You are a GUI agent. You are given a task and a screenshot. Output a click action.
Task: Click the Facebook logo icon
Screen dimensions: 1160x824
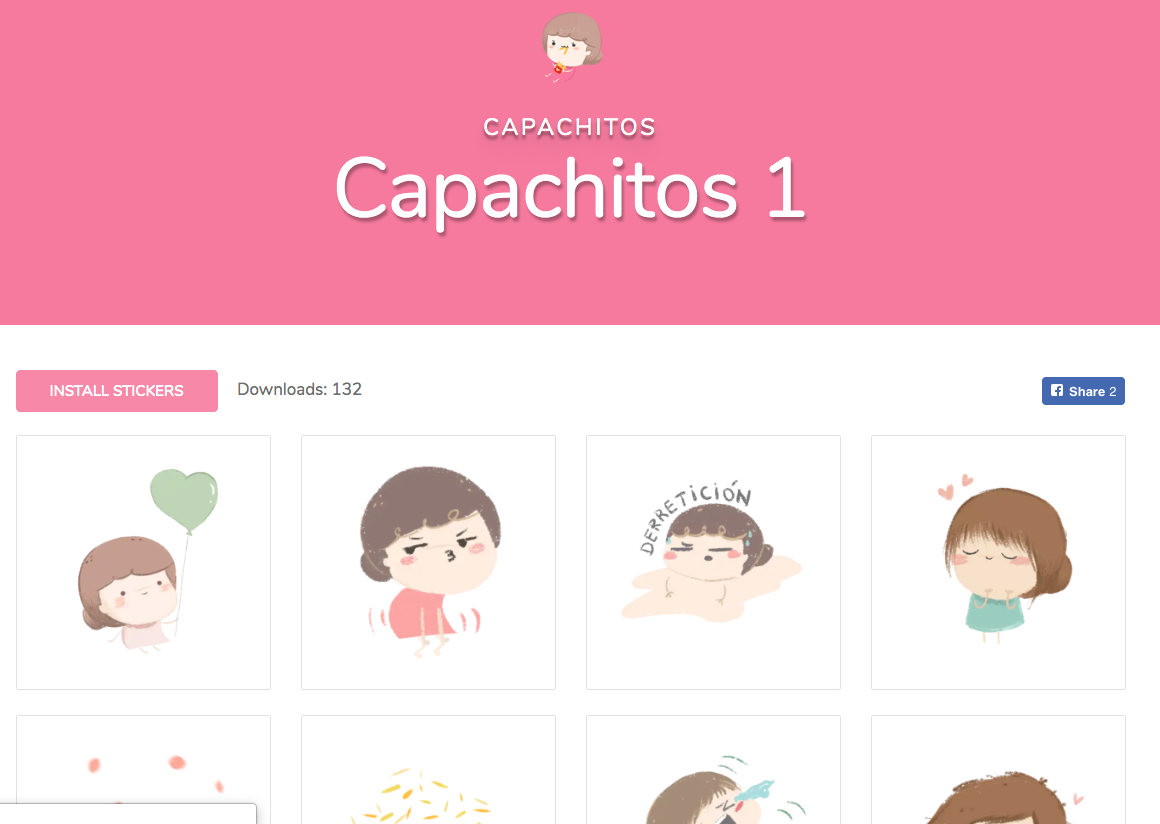[x=1057, y=391]
